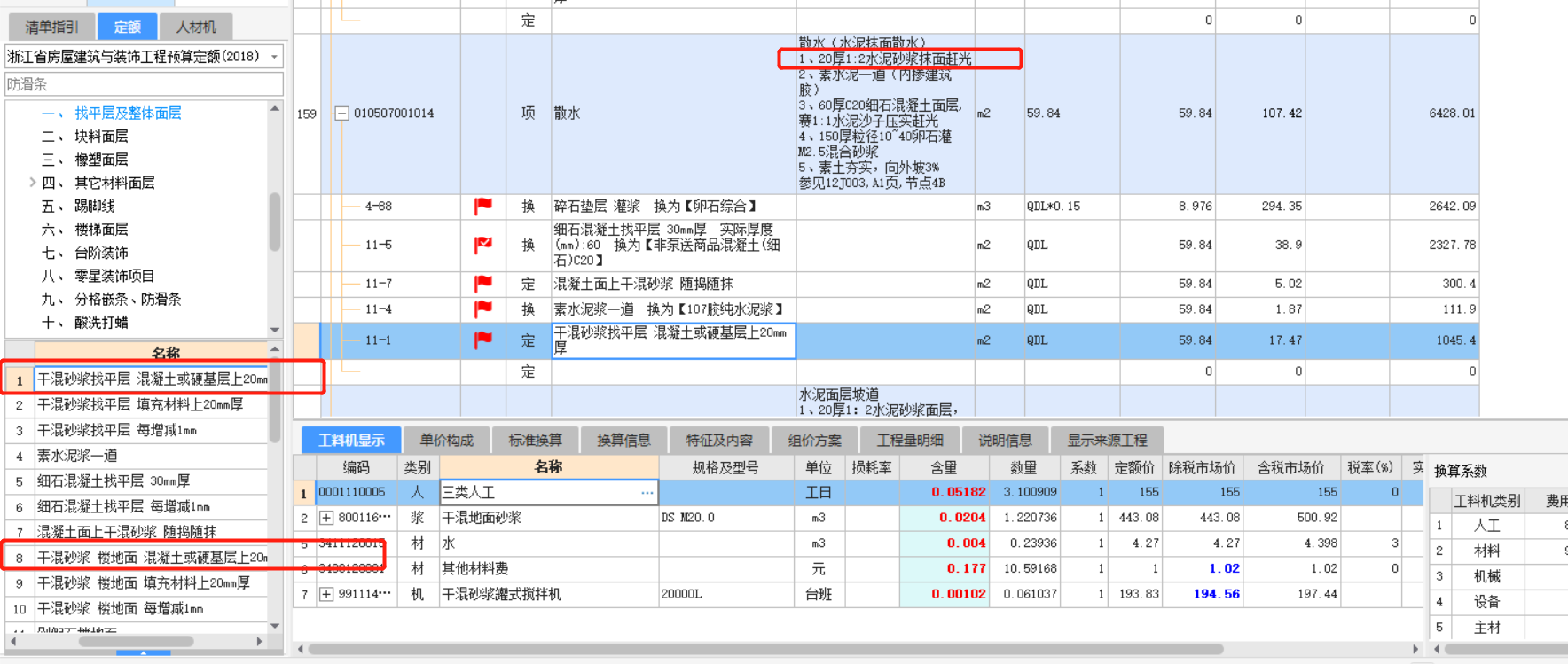Click the red flag on row 11-4
Image resolution: width=1568 pixels, height=664 pixels.
tap(483, 309)
